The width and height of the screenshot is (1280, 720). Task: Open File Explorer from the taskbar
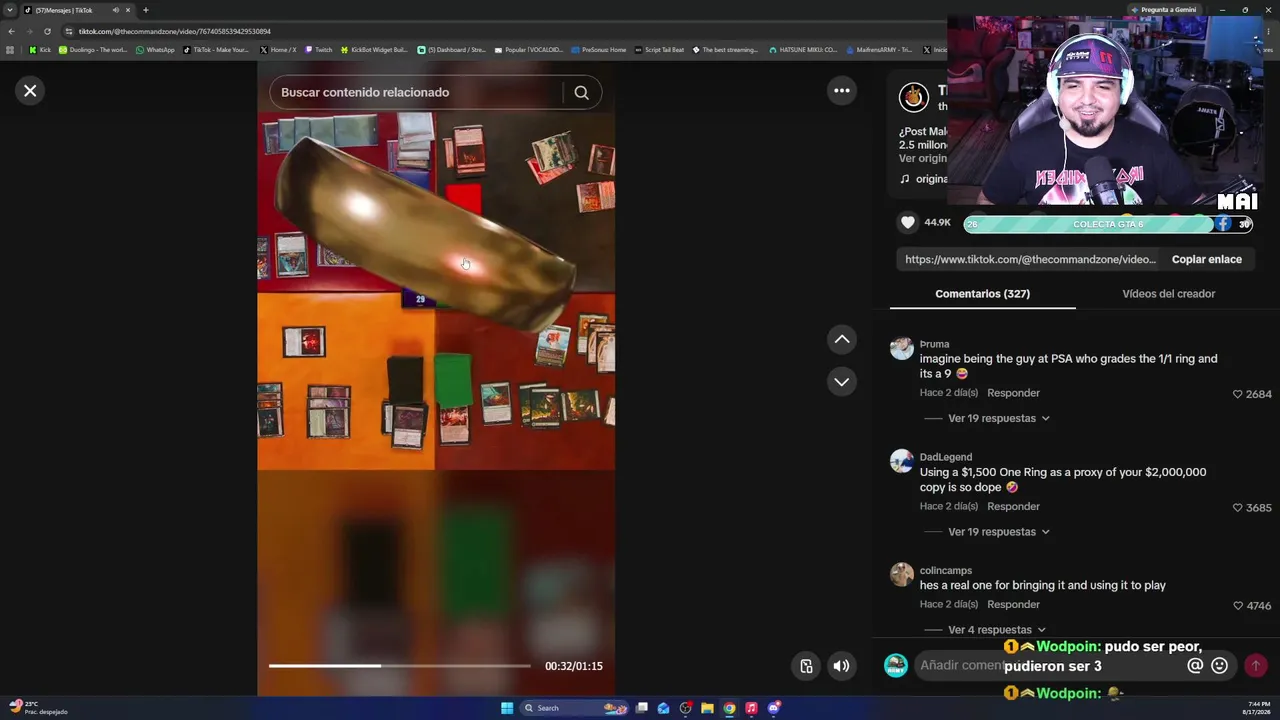(707, 708)
